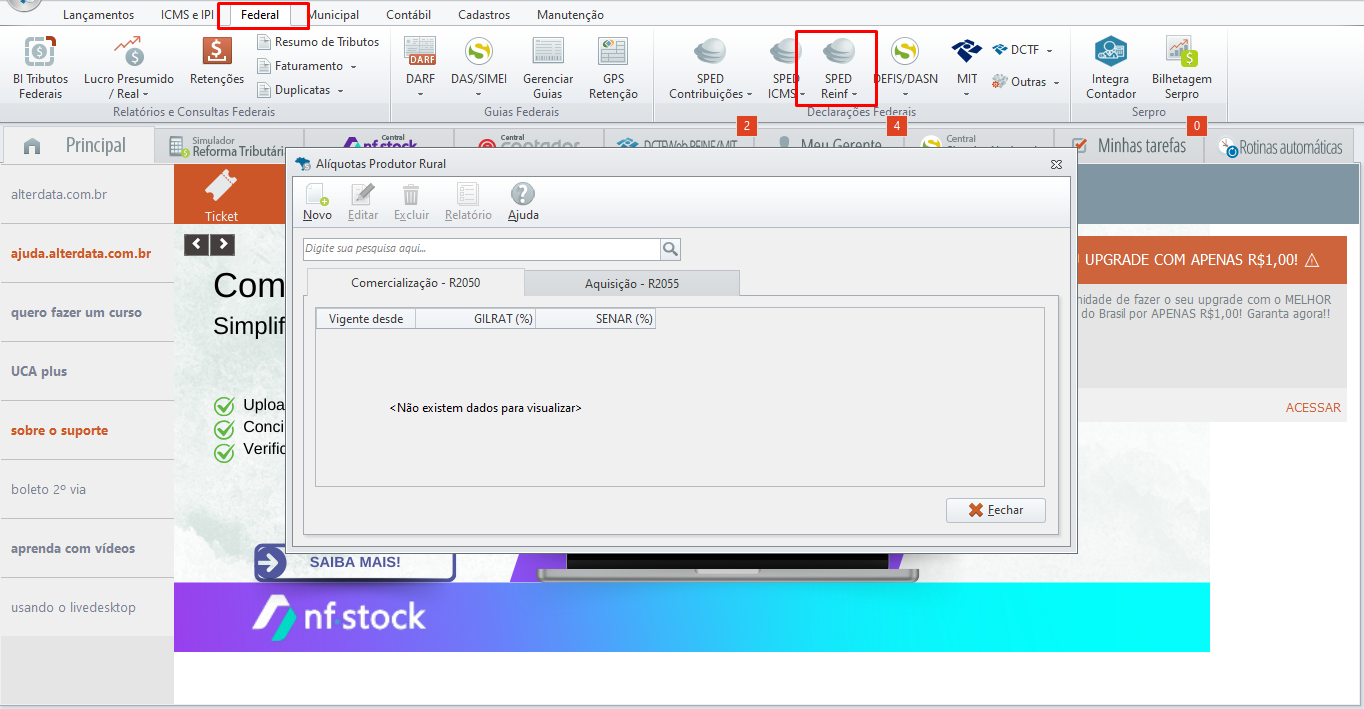Switch to Lançamentos ribbon tab
Screen dimensions: 1364x709
pos(98,15)
